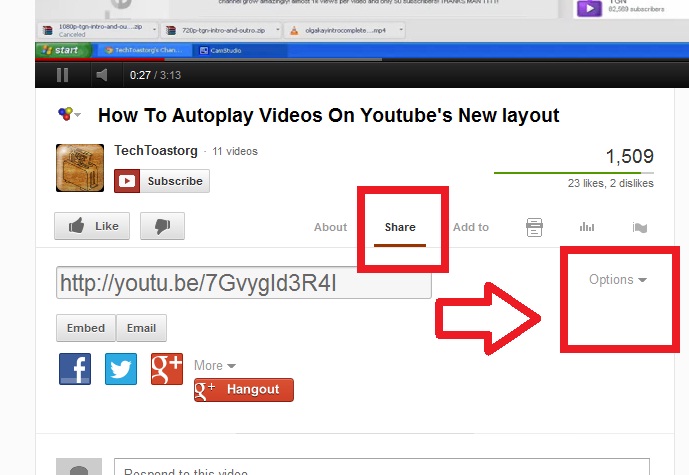689x475 pixels.
Task: Share on Twitter icon
Action: tap(121, 369)
